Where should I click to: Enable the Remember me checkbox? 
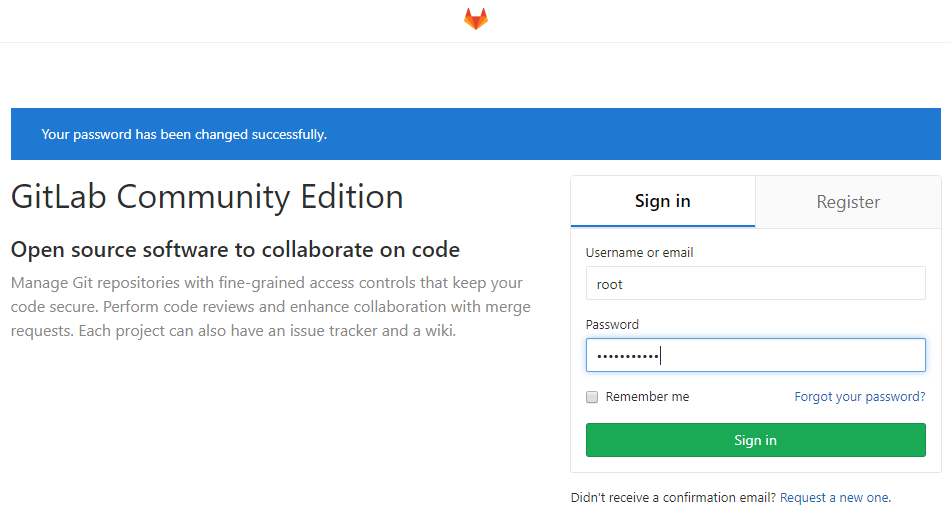592,397
